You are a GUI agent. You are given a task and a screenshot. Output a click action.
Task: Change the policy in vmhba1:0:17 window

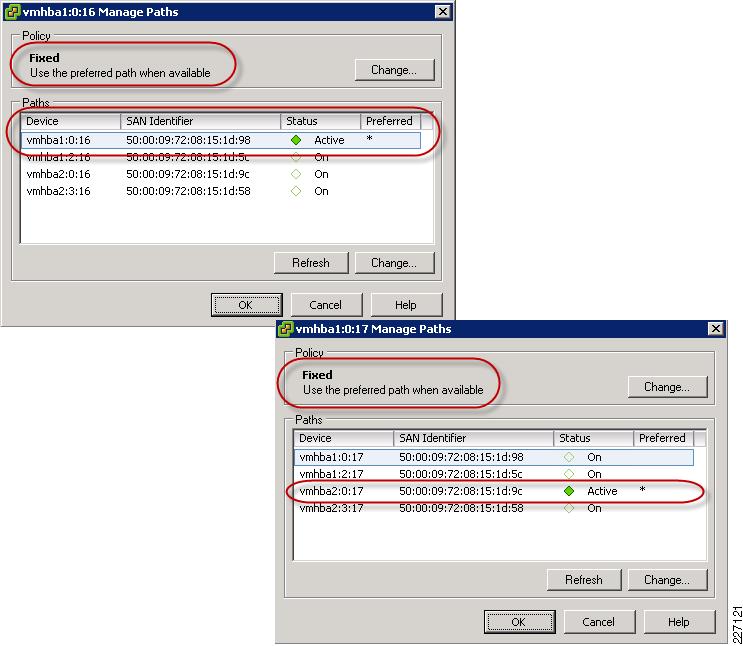pyautogui.click(x=667, y=387)
